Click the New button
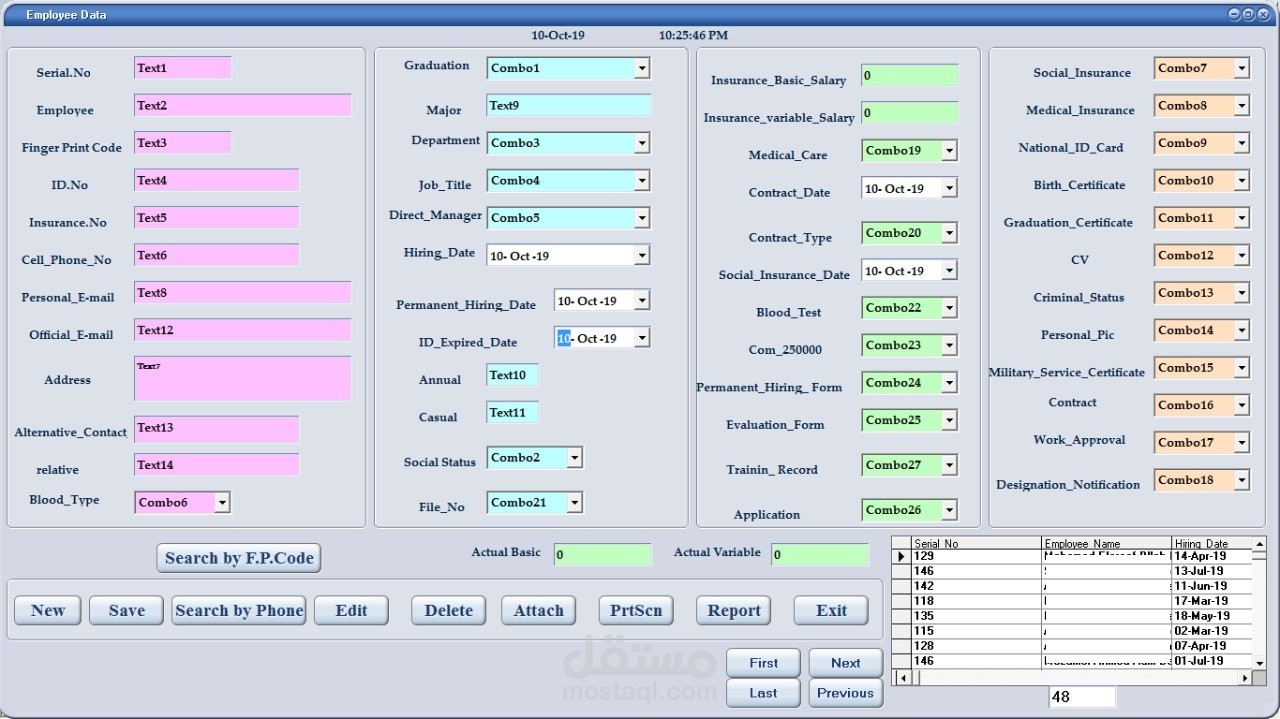 point(48,611)
